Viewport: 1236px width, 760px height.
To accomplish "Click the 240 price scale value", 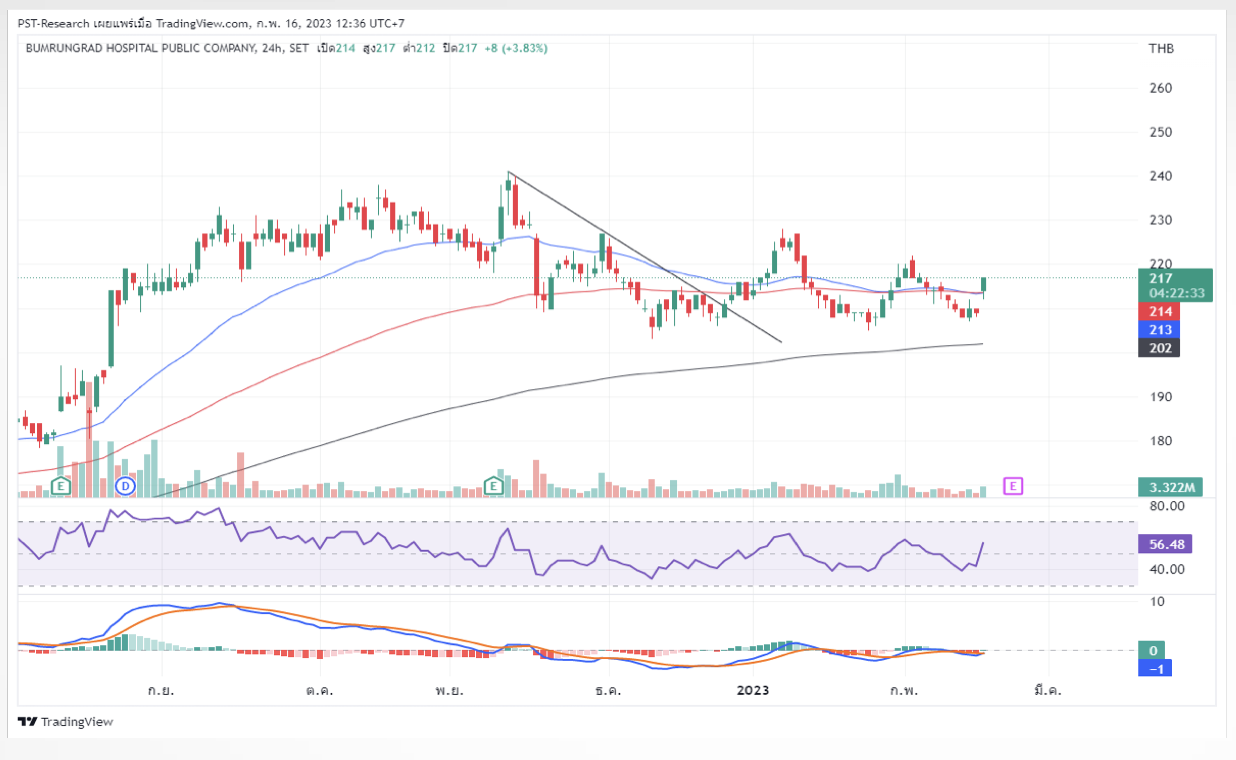I will (1161, 176).
